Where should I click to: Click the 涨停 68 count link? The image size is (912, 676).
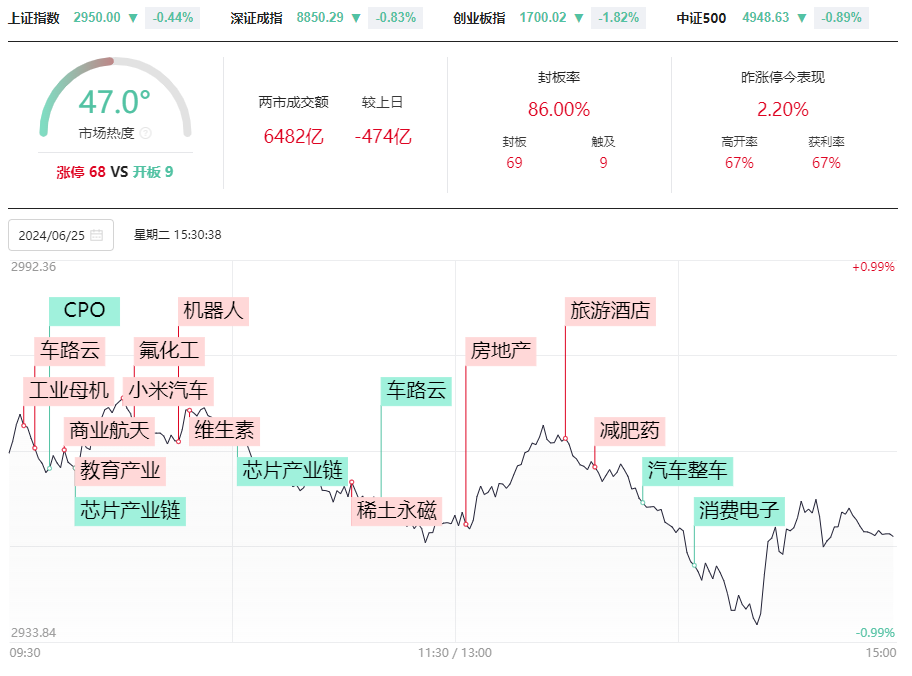point(81,172)
